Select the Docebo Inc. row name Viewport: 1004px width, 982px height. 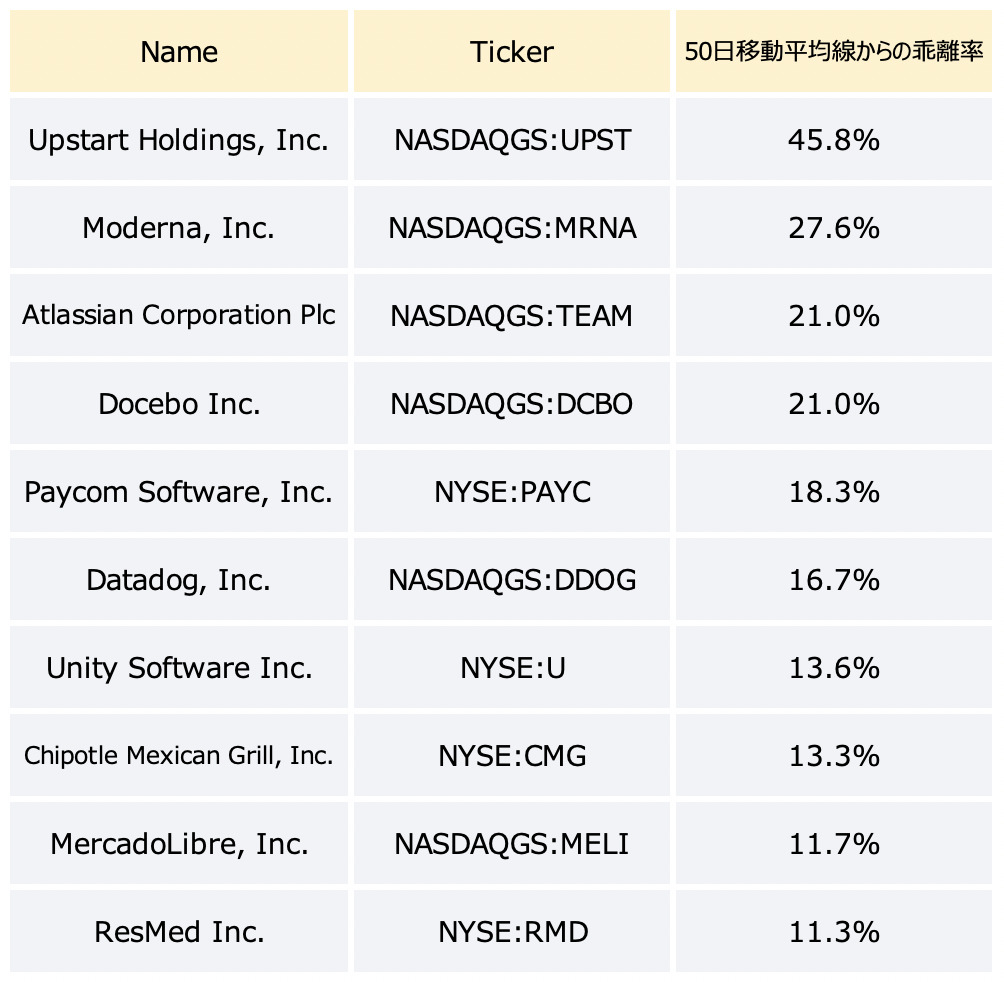pos(179,403)
